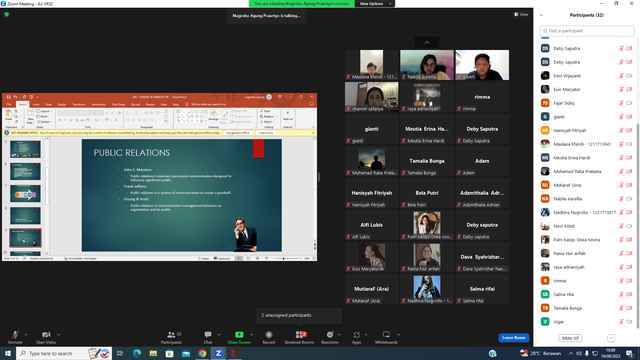Open the Apps icon
The width and height of the screenshot is (640, 360).
pos(356,335)
